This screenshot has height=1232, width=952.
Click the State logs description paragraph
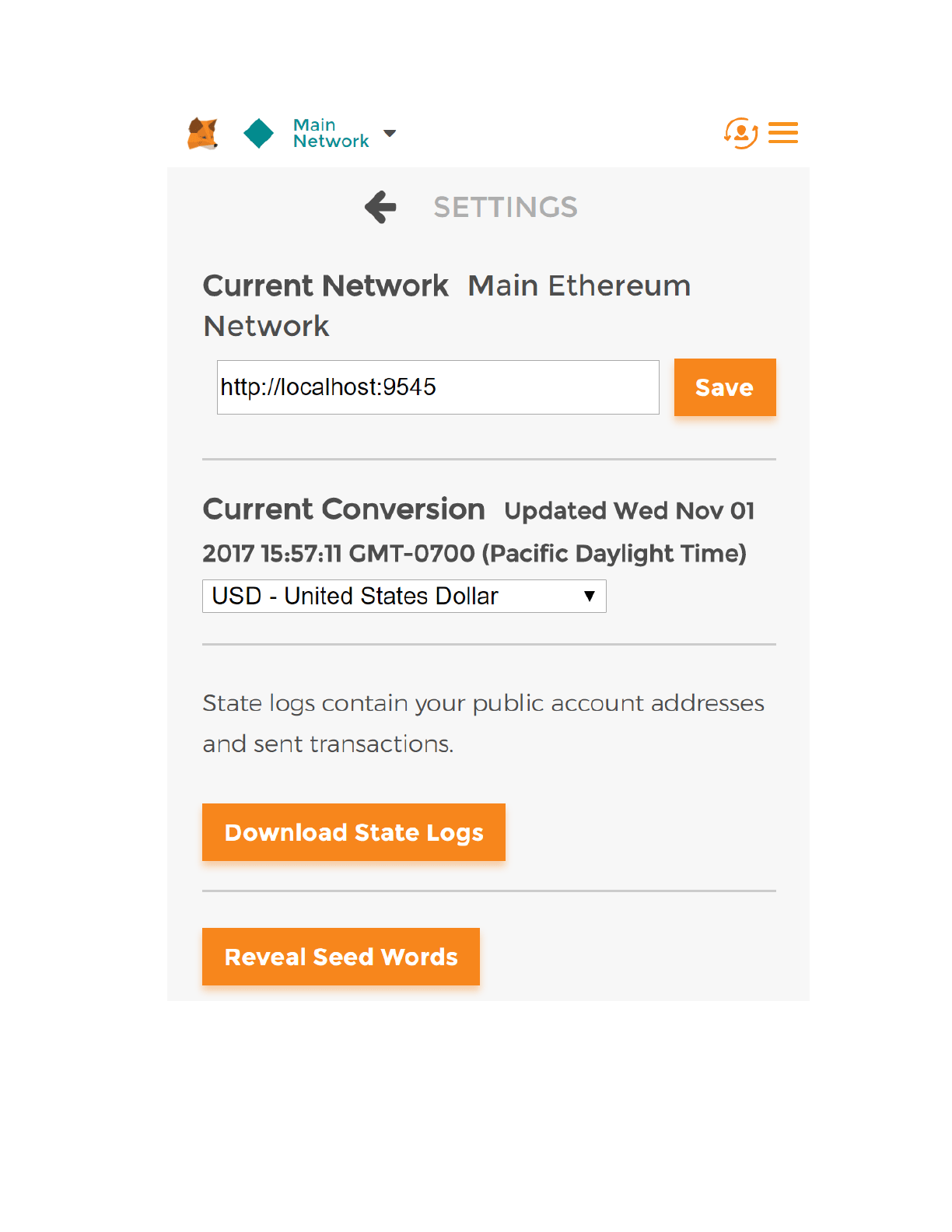[x=483, y=723]
